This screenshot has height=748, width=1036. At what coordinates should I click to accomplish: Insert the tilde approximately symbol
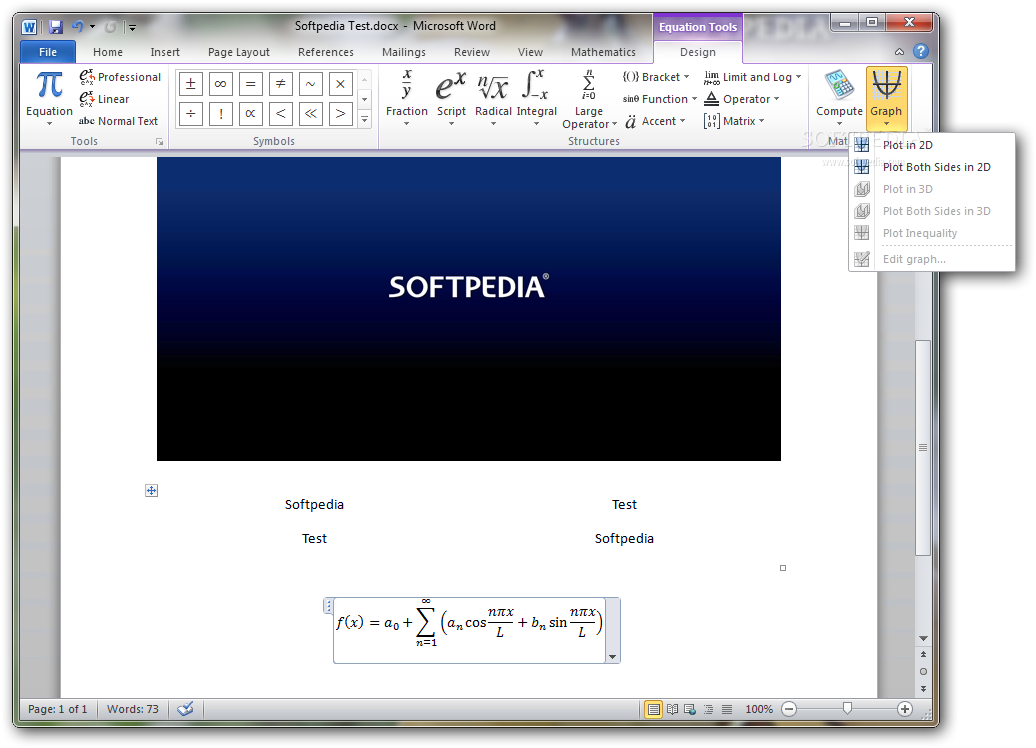311,84
